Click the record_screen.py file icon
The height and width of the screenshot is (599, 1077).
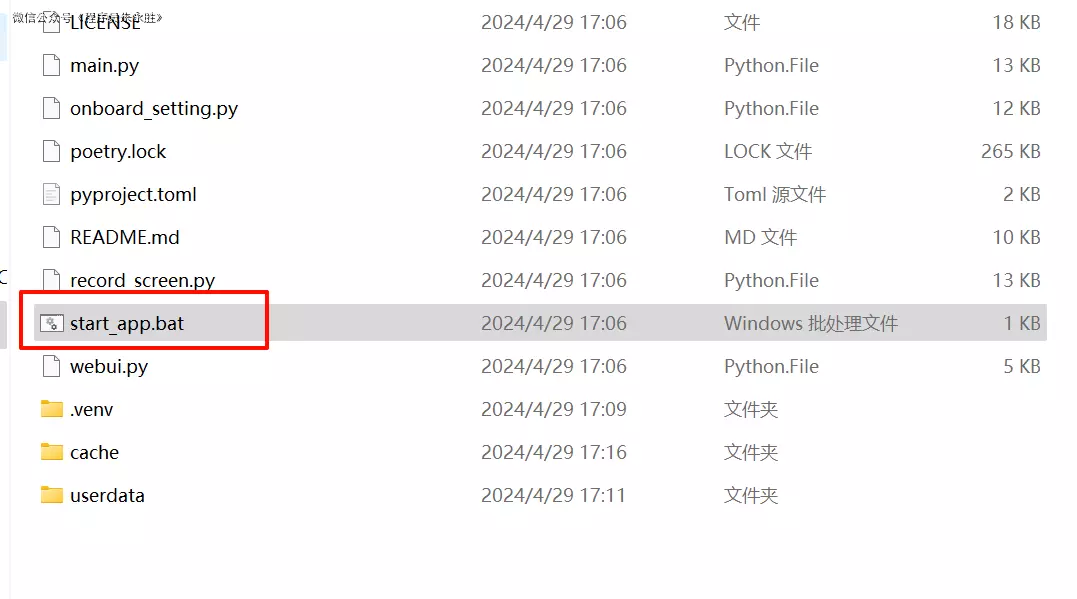click(x=52, y=281)
